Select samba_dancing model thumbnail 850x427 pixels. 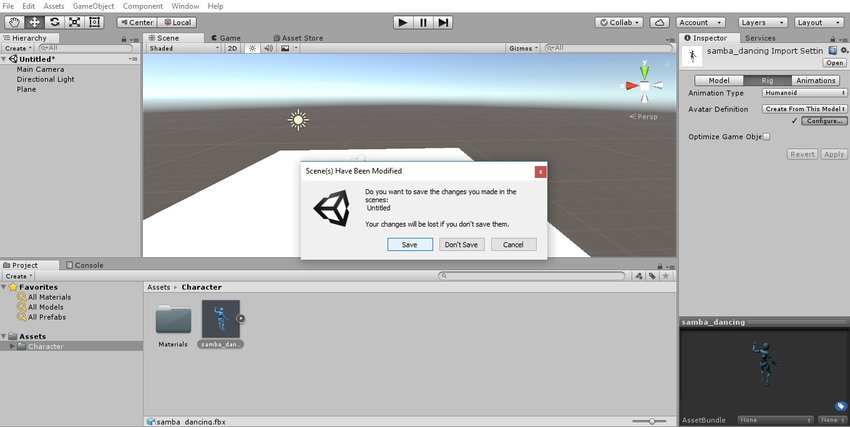[221, 319]
